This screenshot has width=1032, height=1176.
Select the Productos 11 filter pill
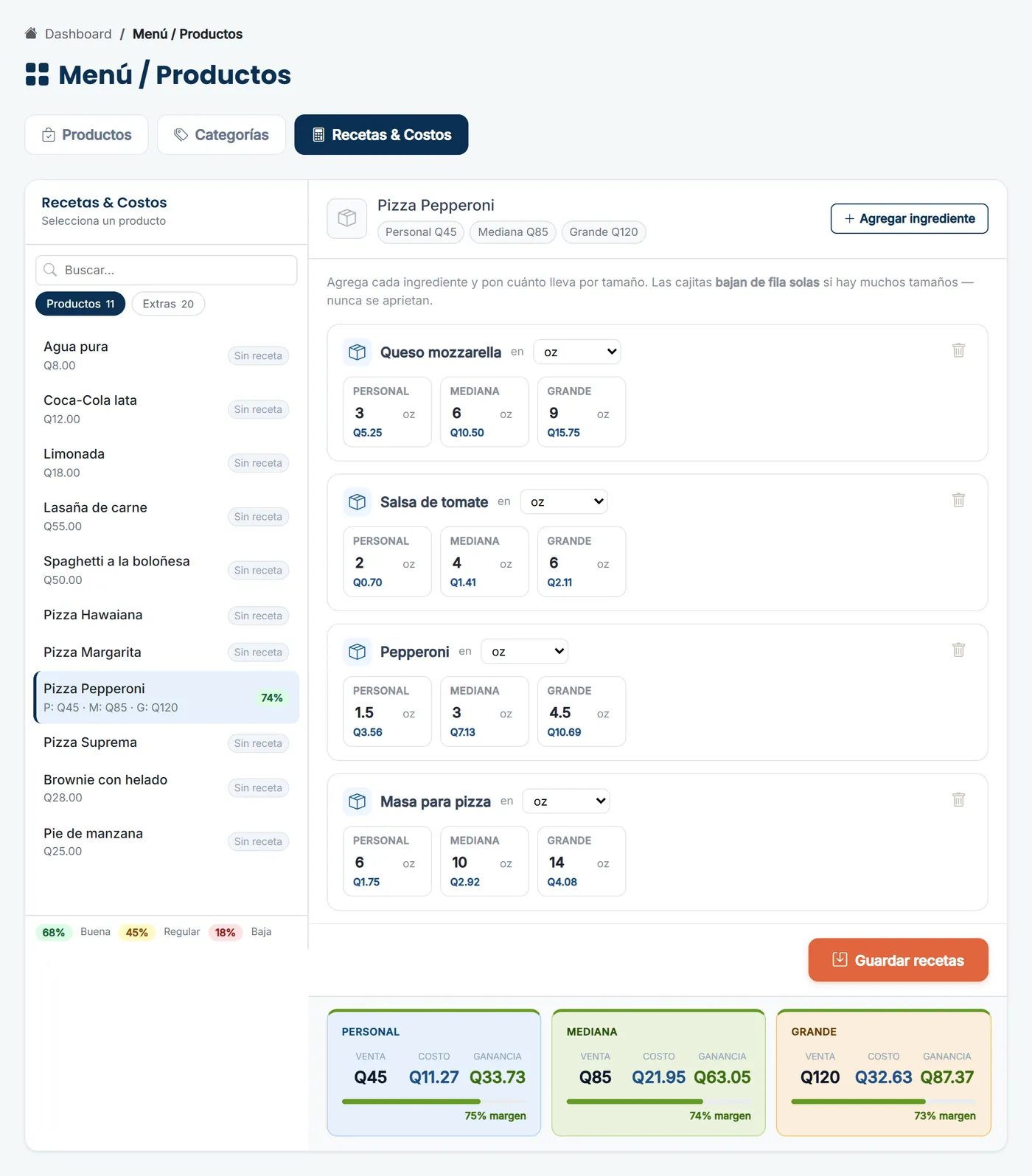click(x=80, y=304)
